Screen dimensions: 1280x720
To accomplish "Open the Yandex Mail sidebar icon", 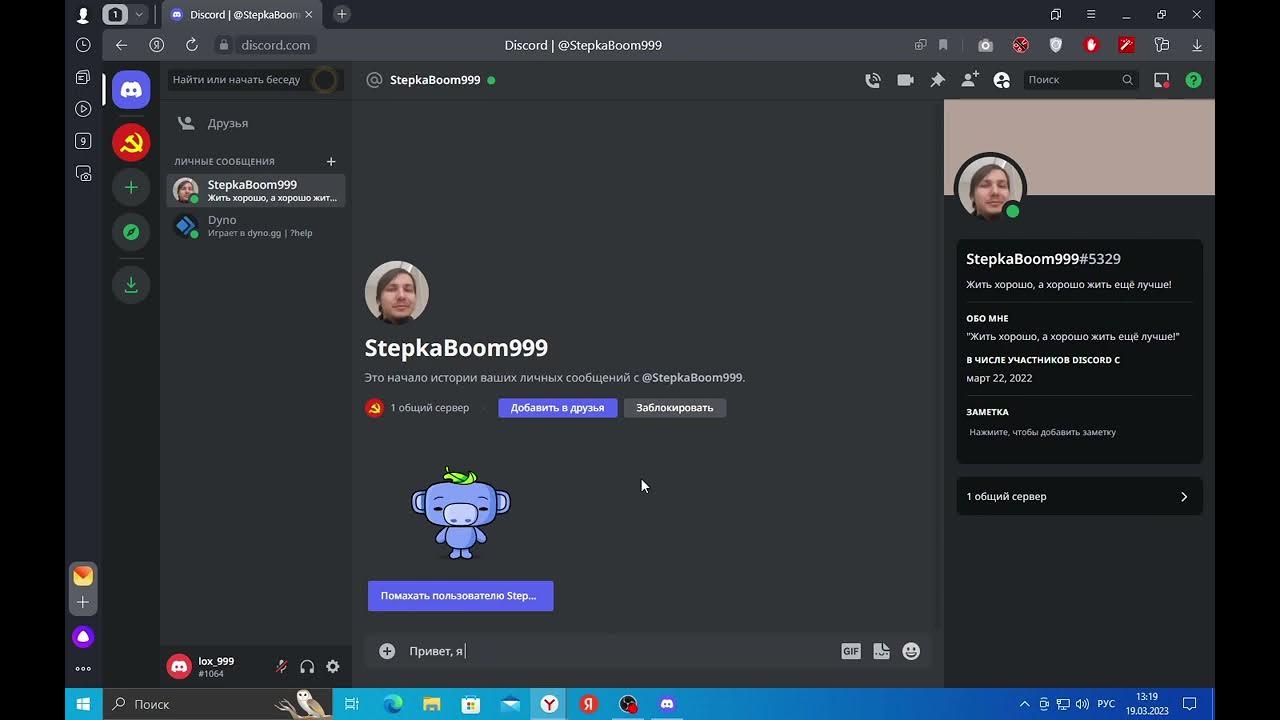I will click(x=83, y=576).
